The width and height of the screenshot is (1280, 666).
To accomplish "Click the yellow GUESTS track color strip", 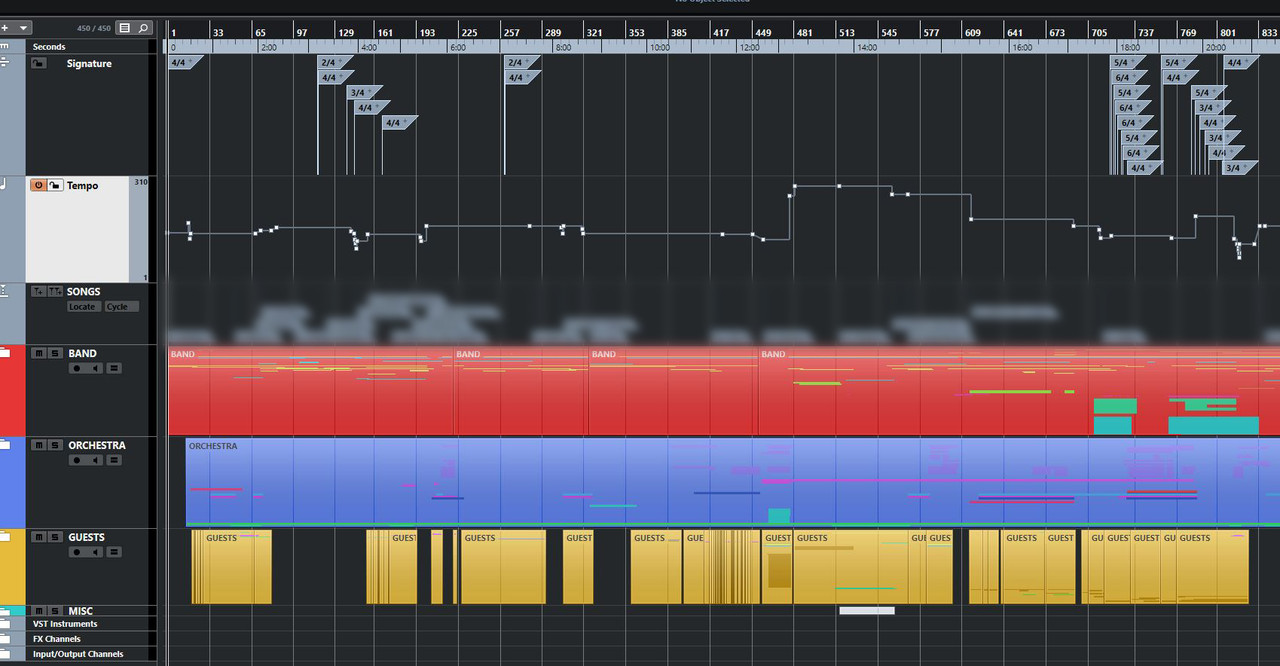I will click(12, 567).
